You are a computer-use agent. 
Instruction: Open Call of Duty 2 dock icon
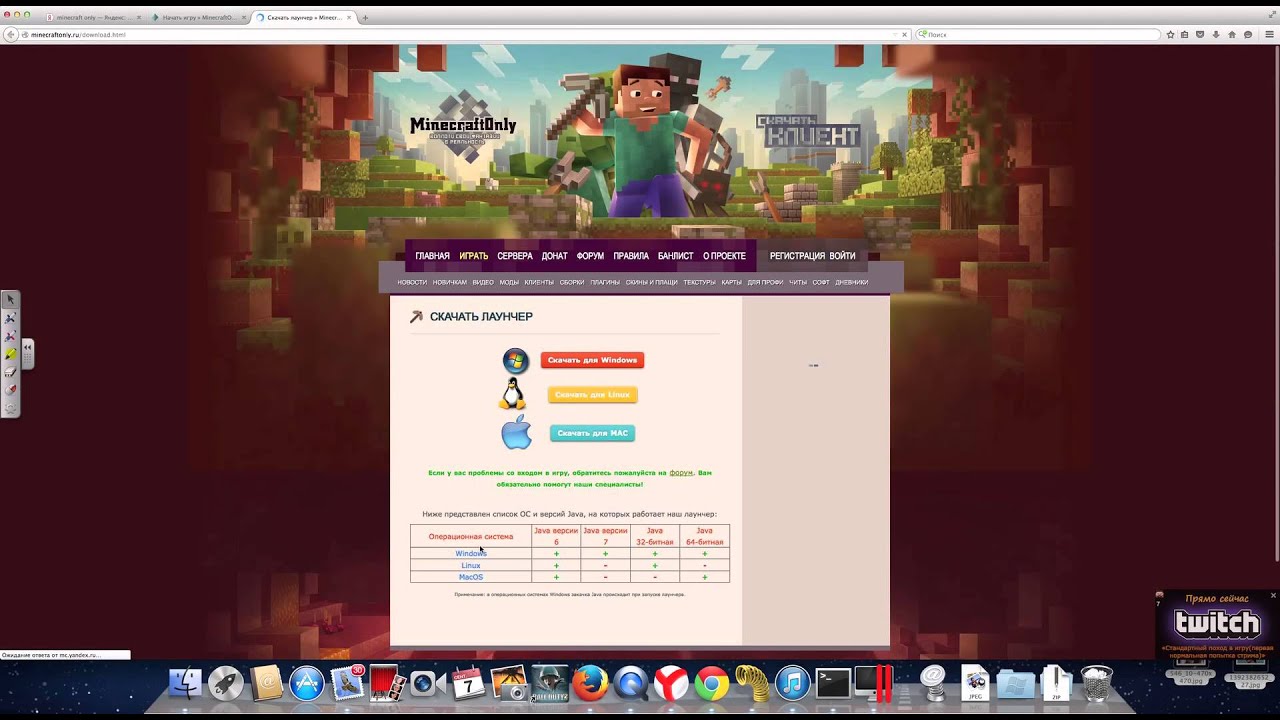pyautogui.click(x=550, y=684)
